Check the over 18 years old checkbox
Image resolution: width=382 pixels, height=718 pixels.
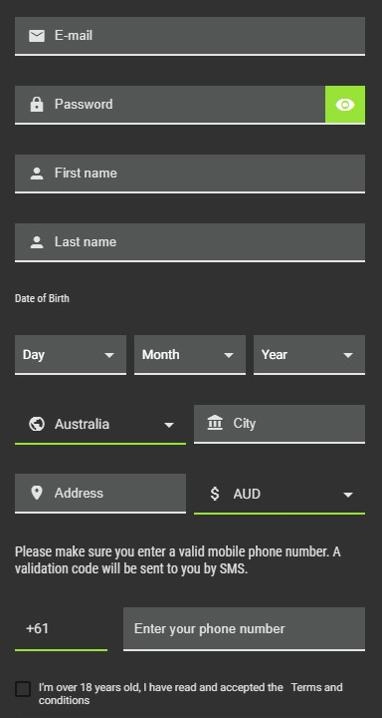point(23,689)
